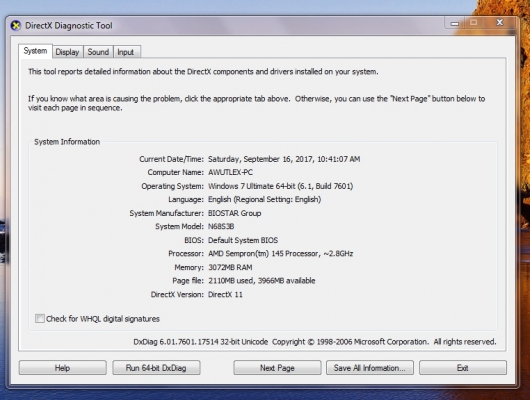Click Save All Information button
The height and width of the screenshot is (400, 530).
click(370, 368)
